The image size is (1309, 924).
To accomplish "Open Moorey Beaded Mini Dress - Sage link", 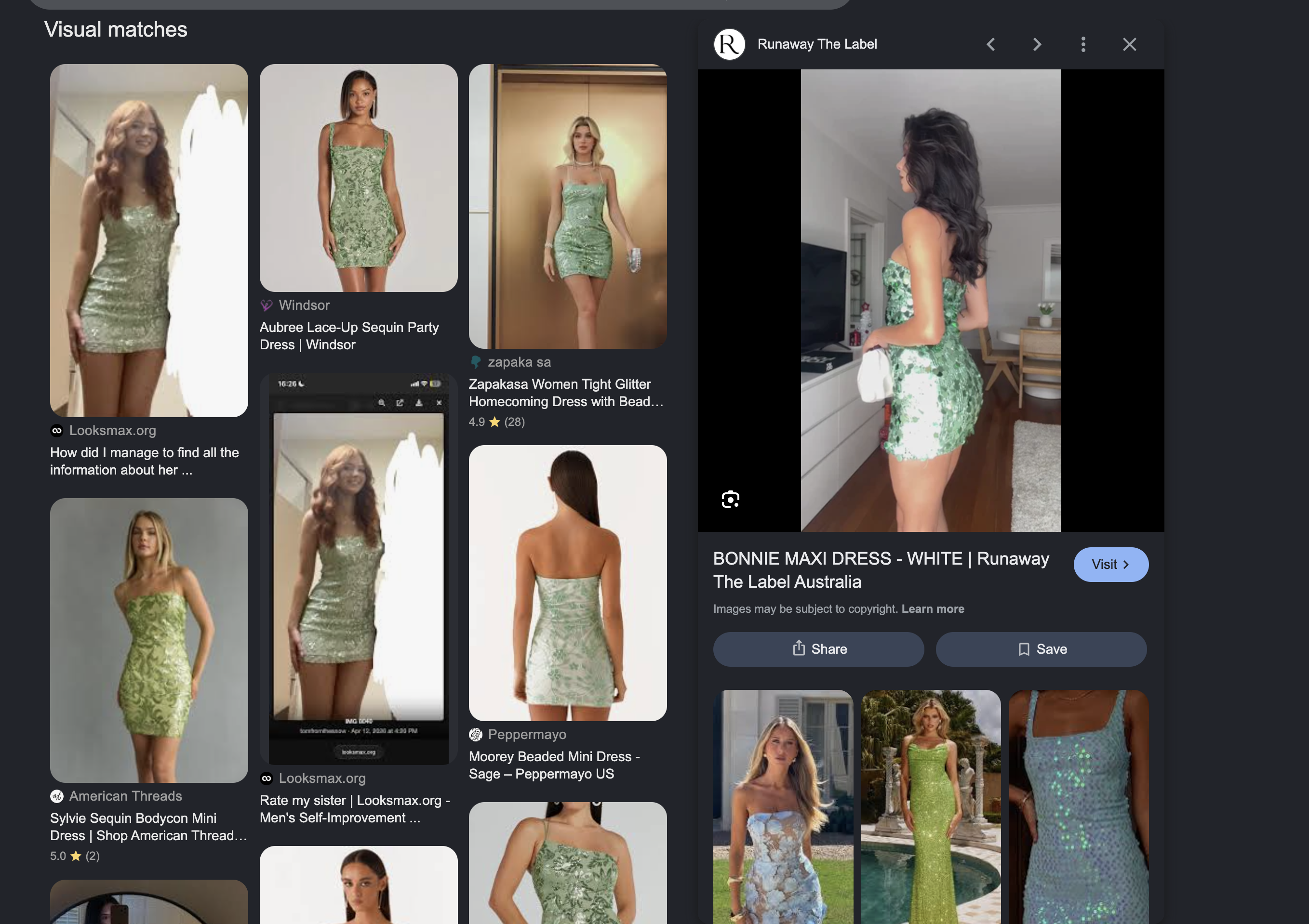I will [x=554, y=765].
